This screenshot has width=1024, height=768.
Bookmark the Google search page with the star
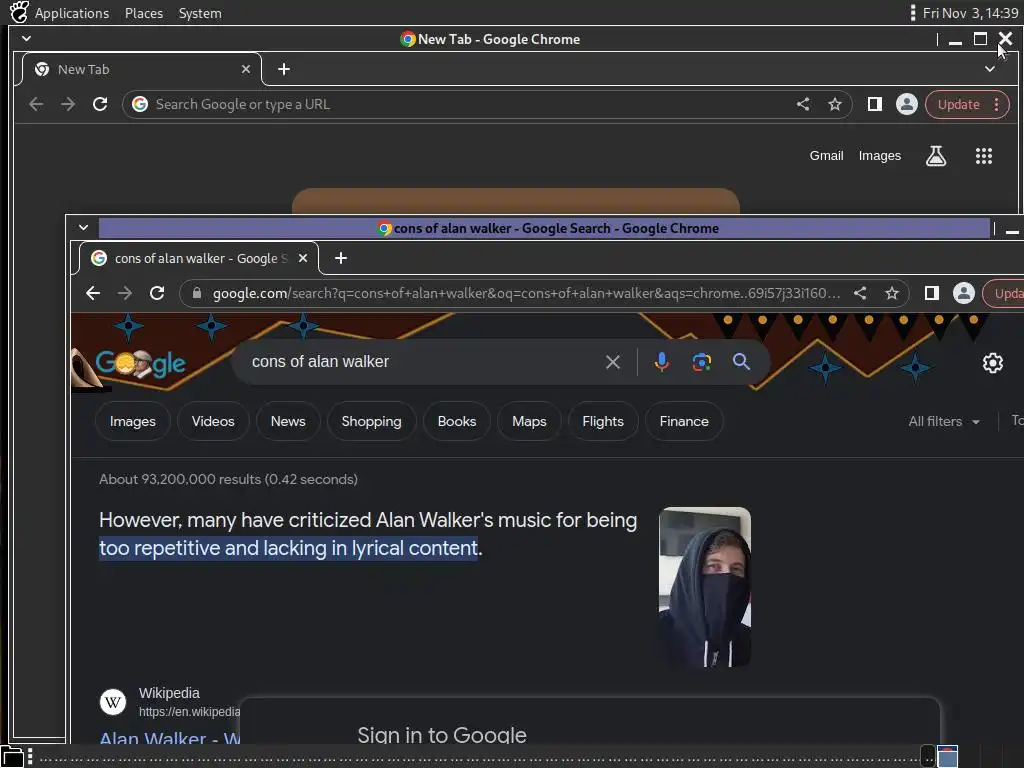coord(892,293)
